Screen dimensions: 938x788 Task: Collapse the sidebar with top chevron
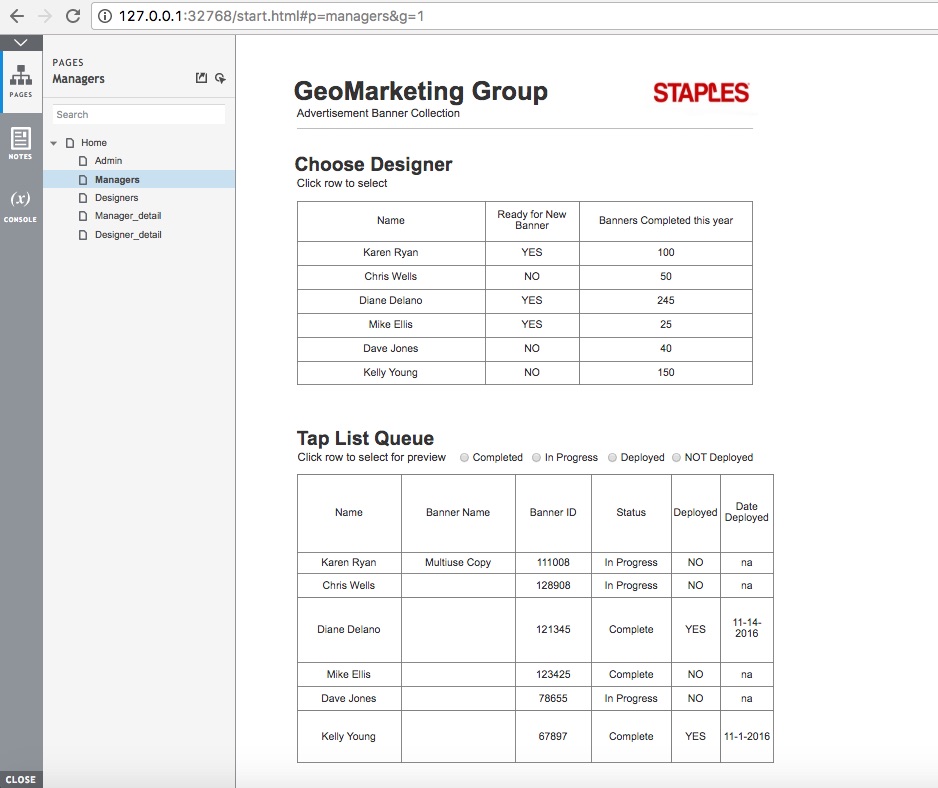coord(21,42)
